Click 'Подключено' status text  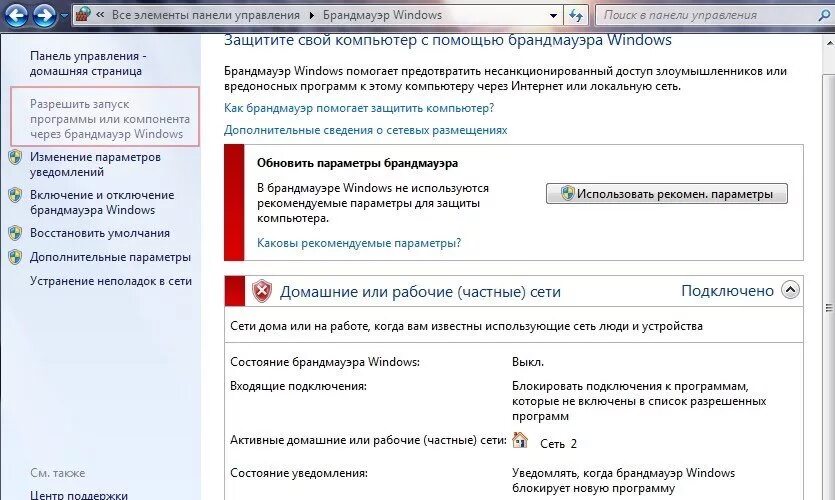pos(727,291)
